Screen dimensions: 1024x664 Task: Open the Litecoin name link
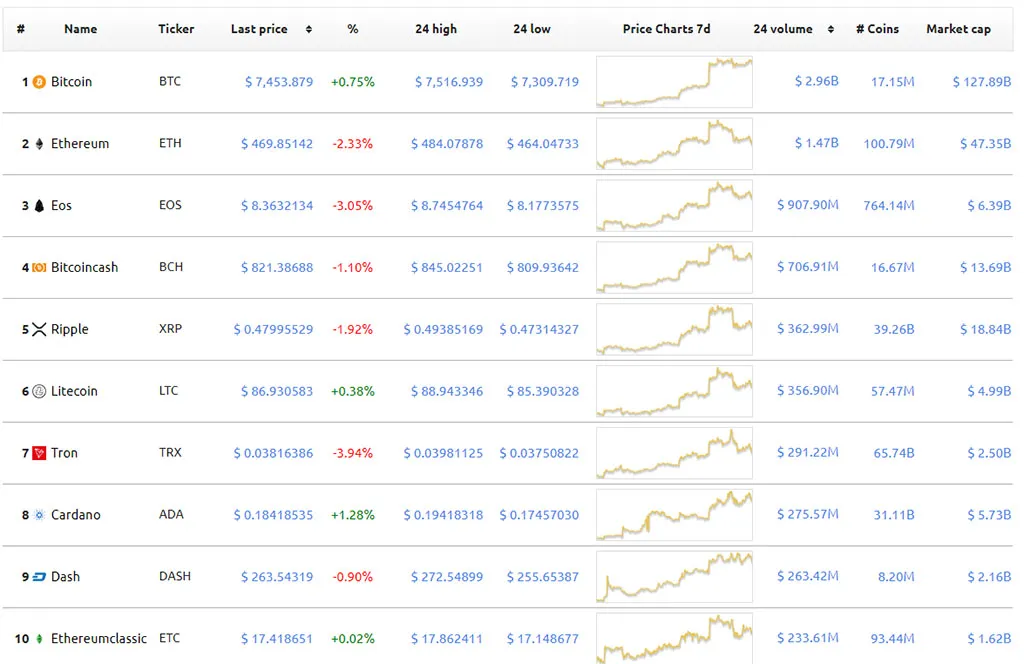(74, 391)
